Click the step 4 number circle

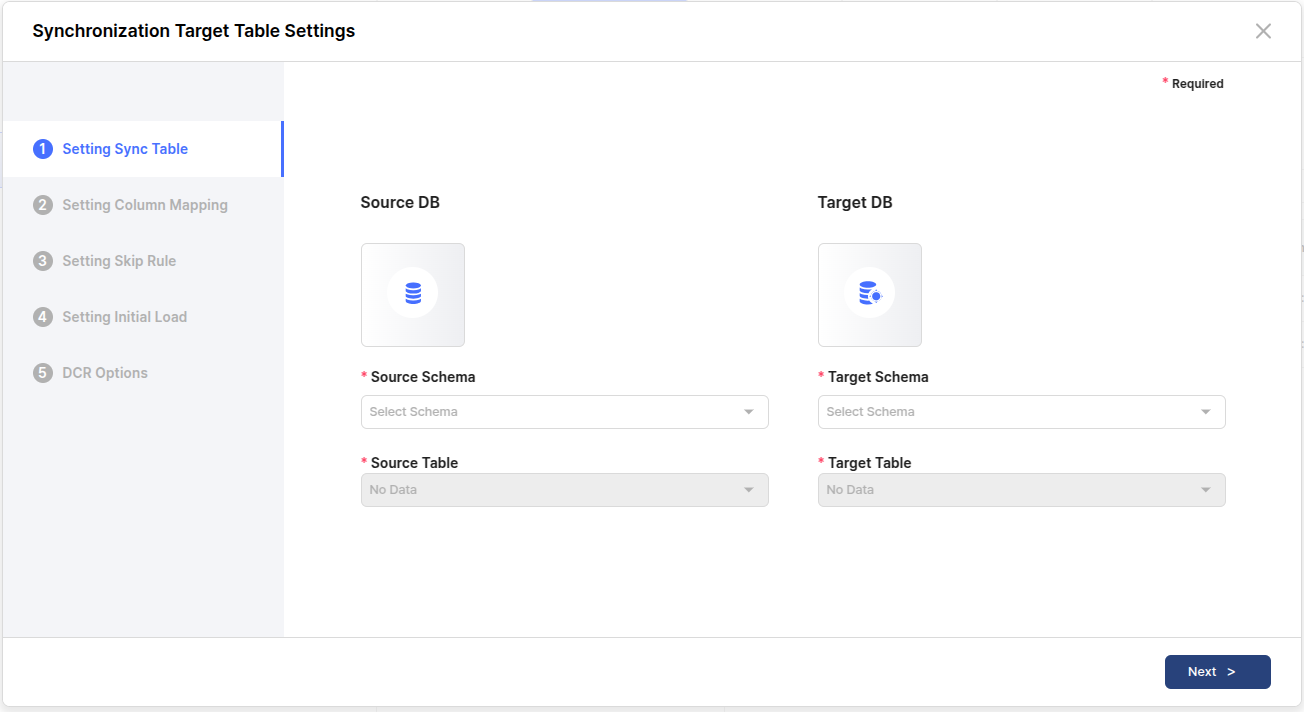[42, 317]
